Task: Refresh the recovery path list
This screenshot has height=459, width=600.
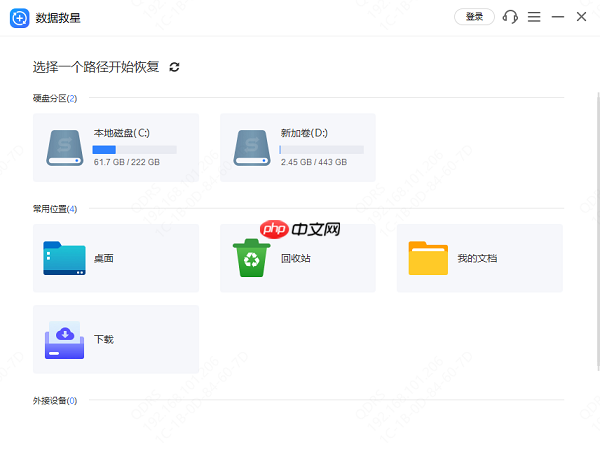Action: (175, 67)
